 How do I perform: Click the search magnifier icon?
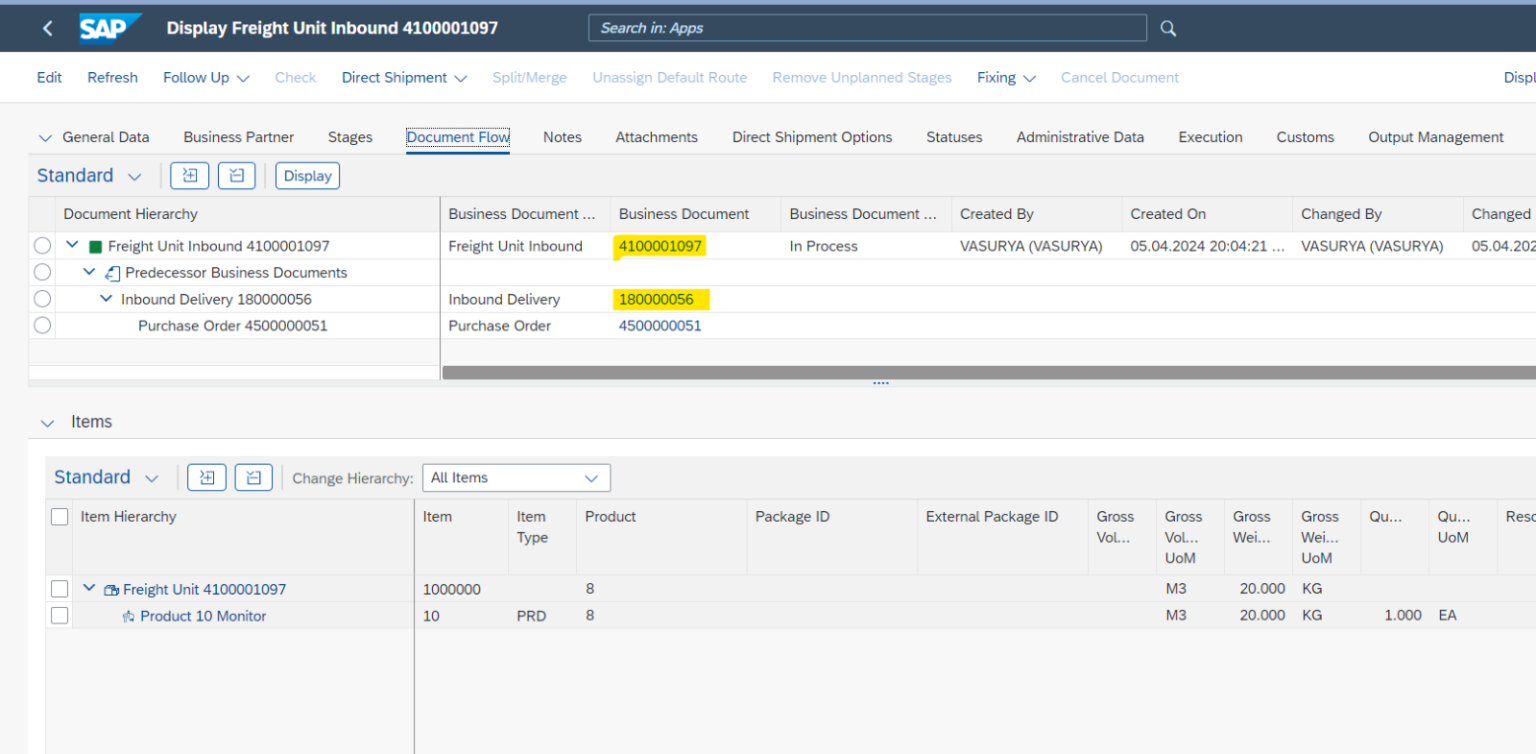pos(1167,27)
